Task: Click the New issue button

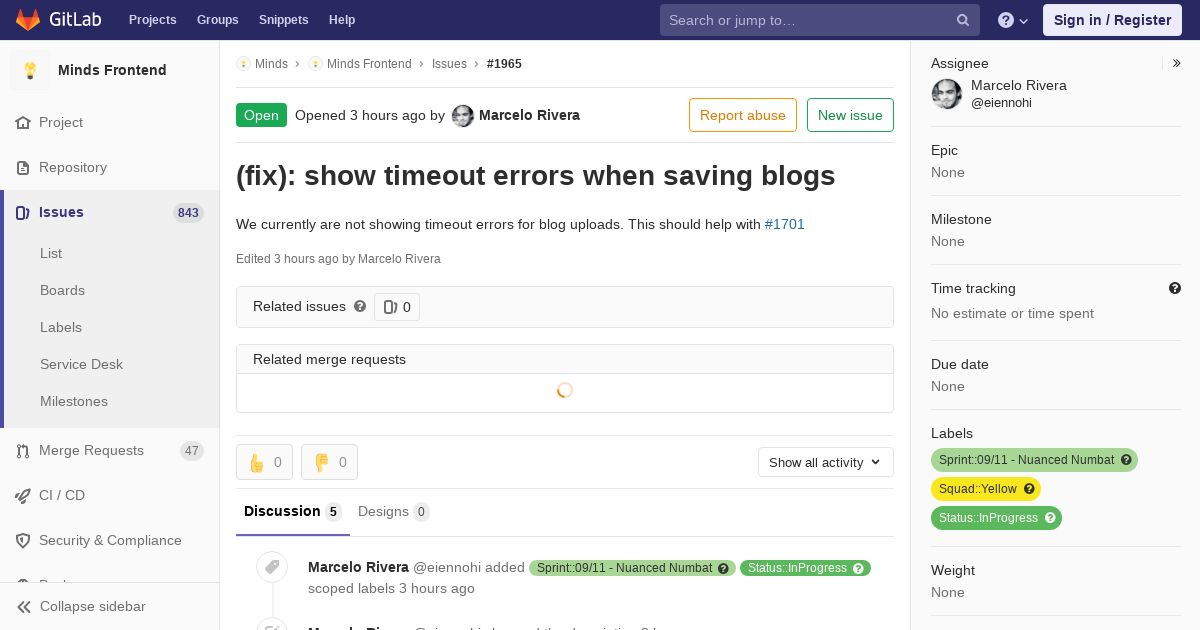Action: click(850, 115)
